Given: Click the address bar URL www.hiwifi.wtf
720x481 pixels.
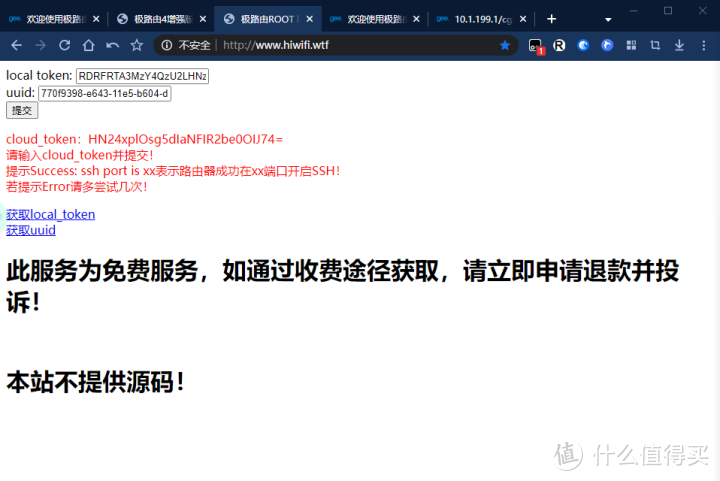Looking at the screenshot, I should pyautogui.click(x=276, y=45).
